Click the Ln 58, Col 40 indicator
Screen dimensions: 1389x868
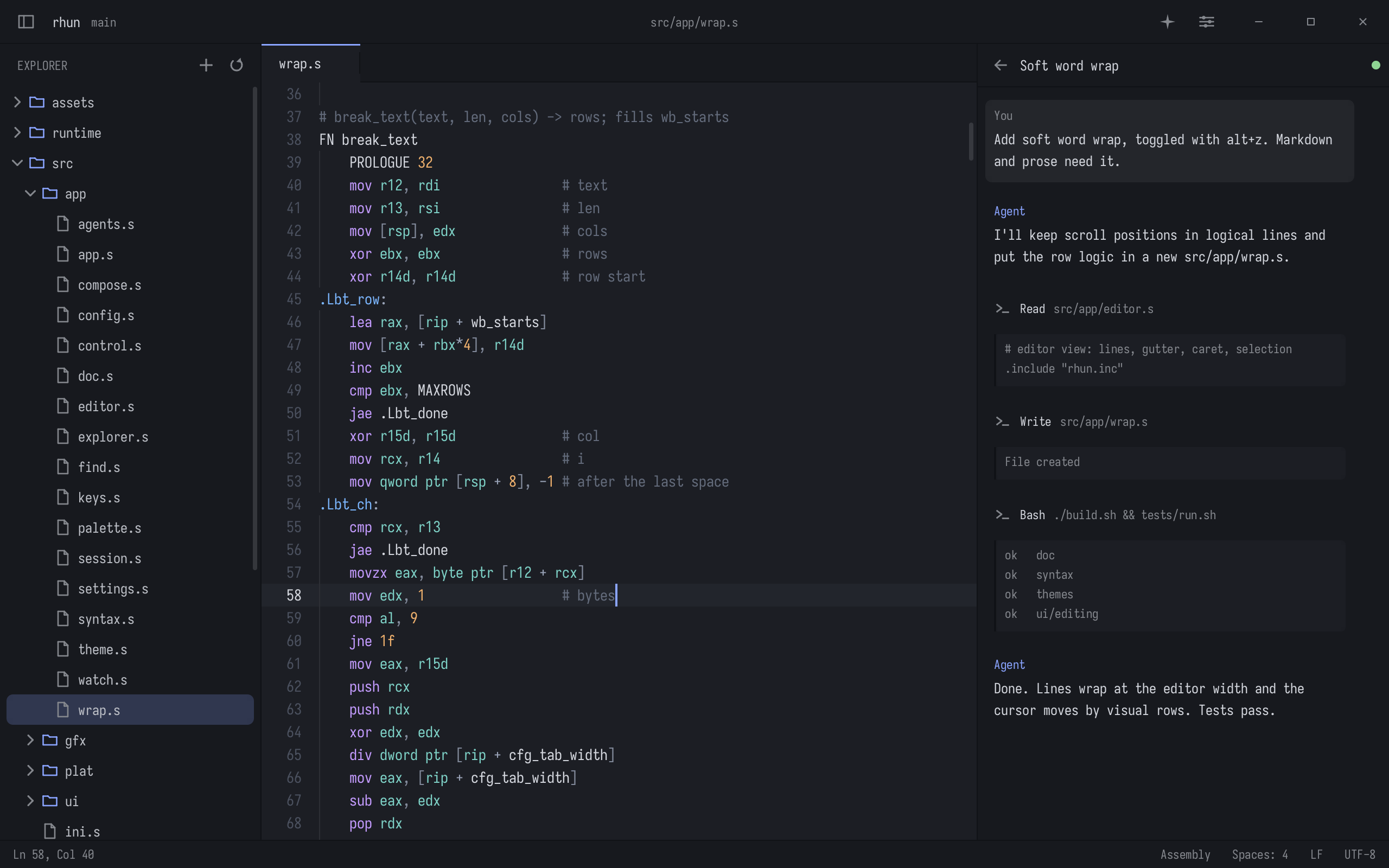53,854
